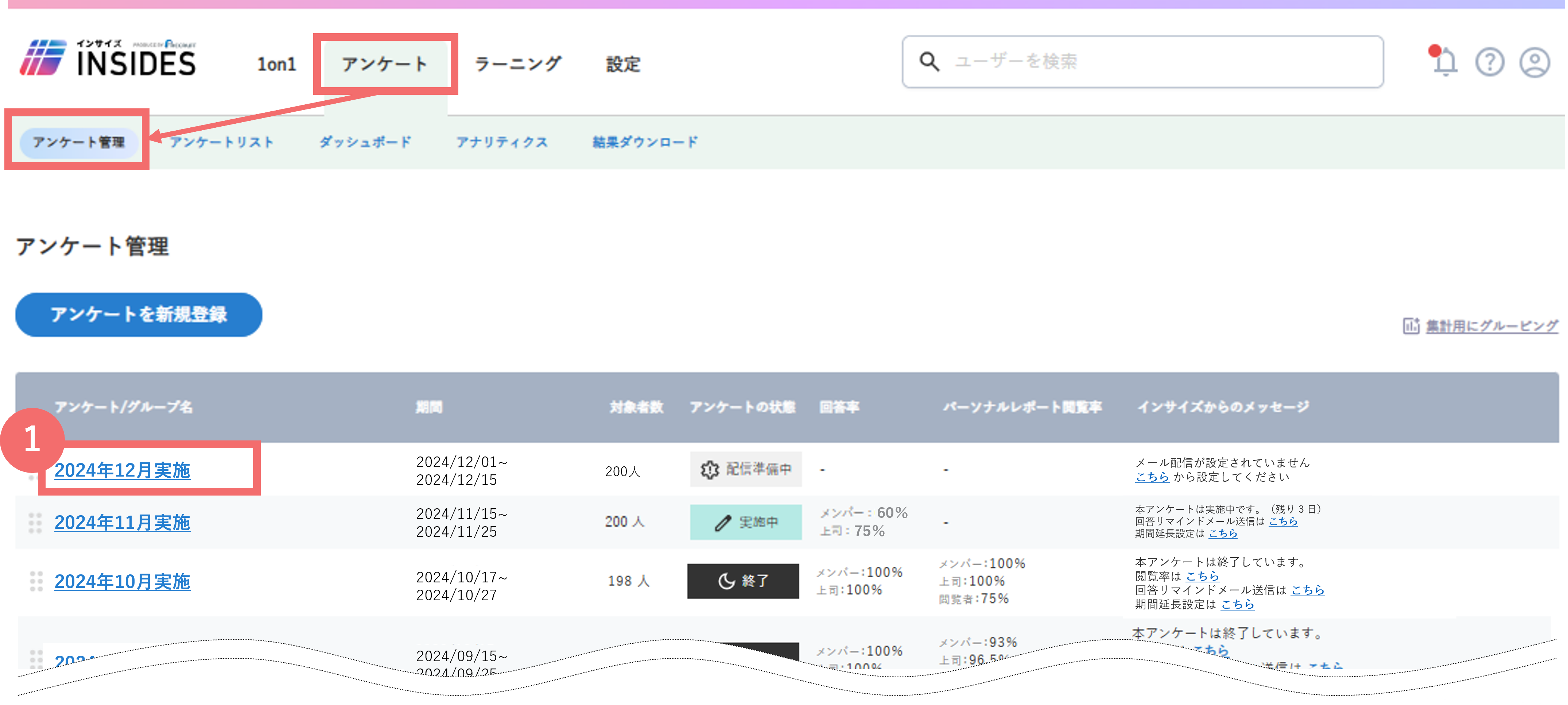This screenshot has width=1568, height=705.
Task: Focus the ユーザーを検索 search field
Action: coord(1142,62)
